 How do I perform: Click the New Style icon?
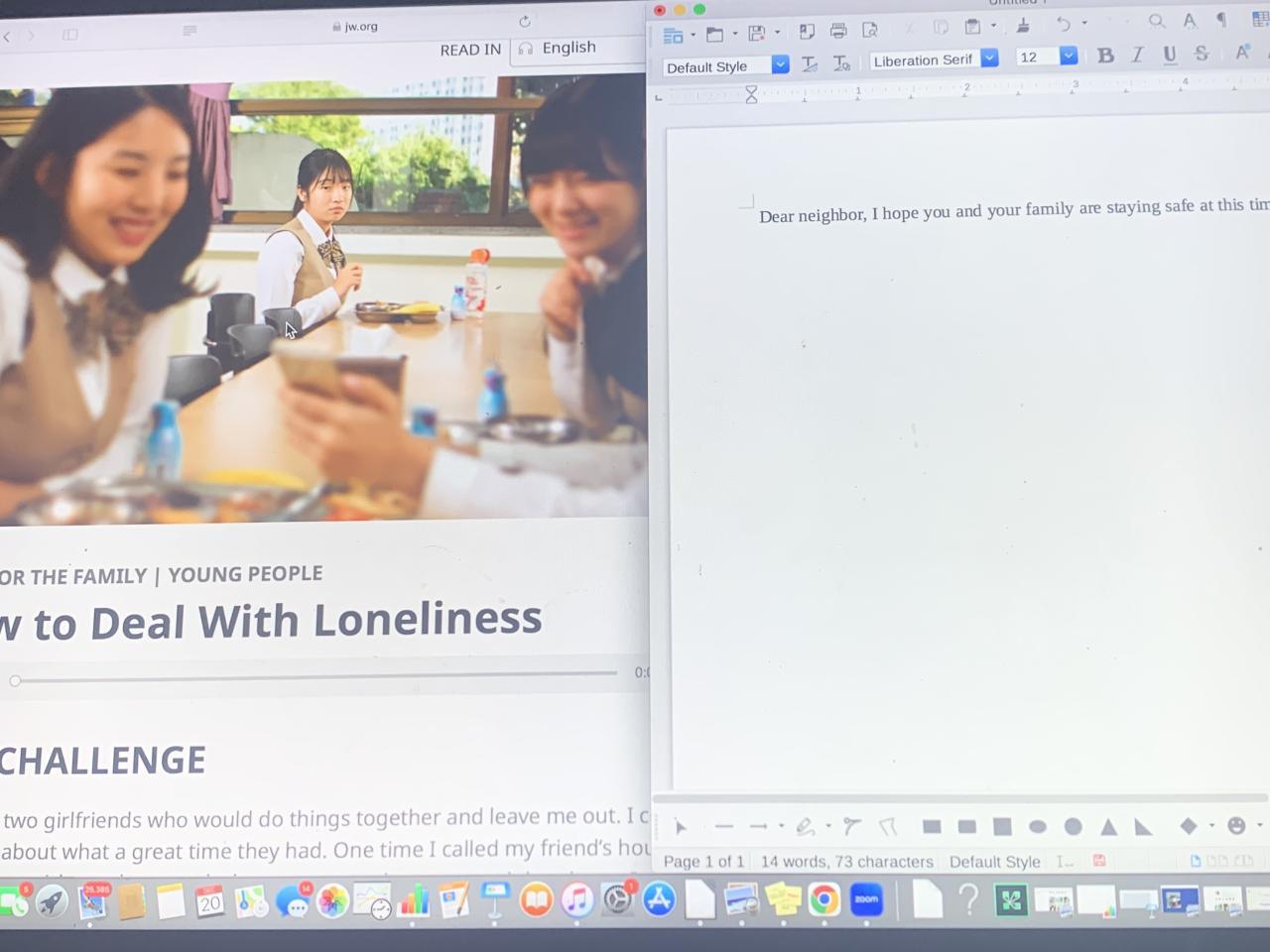point(841,63)
